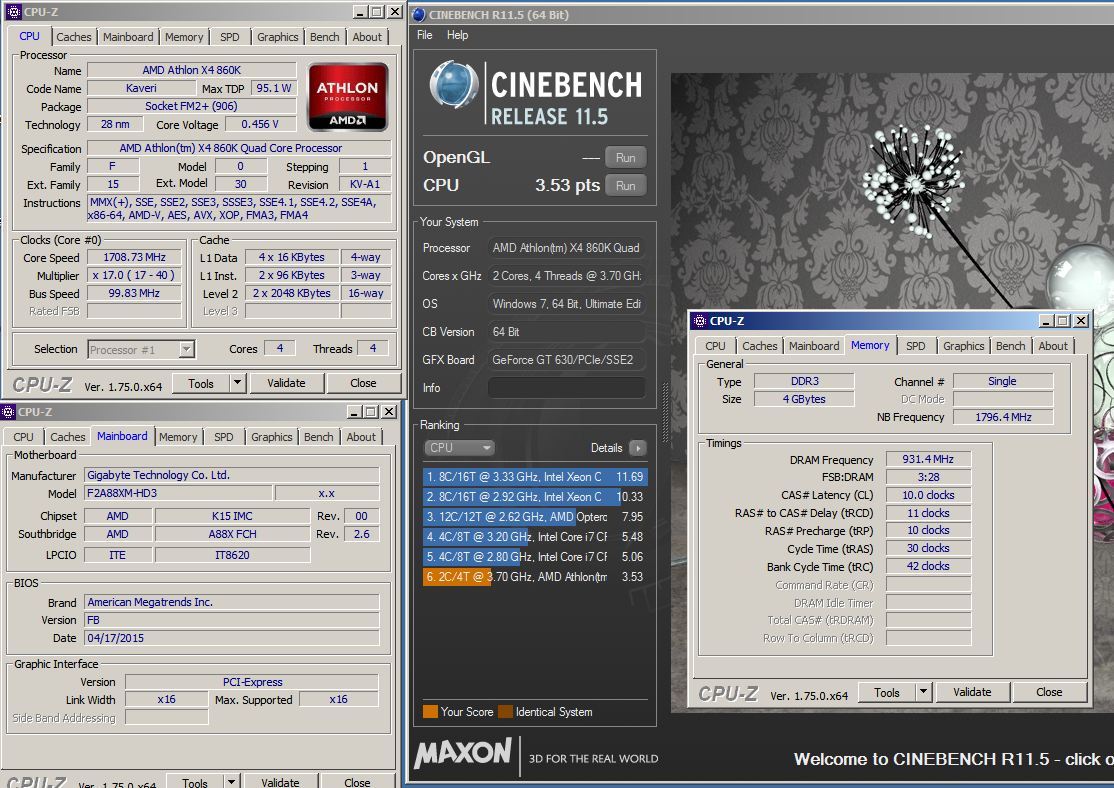Click the NB Frequency 1796.4 MHz value
This screenshot has width=1114, height=788.
(x=1002, y=417)
